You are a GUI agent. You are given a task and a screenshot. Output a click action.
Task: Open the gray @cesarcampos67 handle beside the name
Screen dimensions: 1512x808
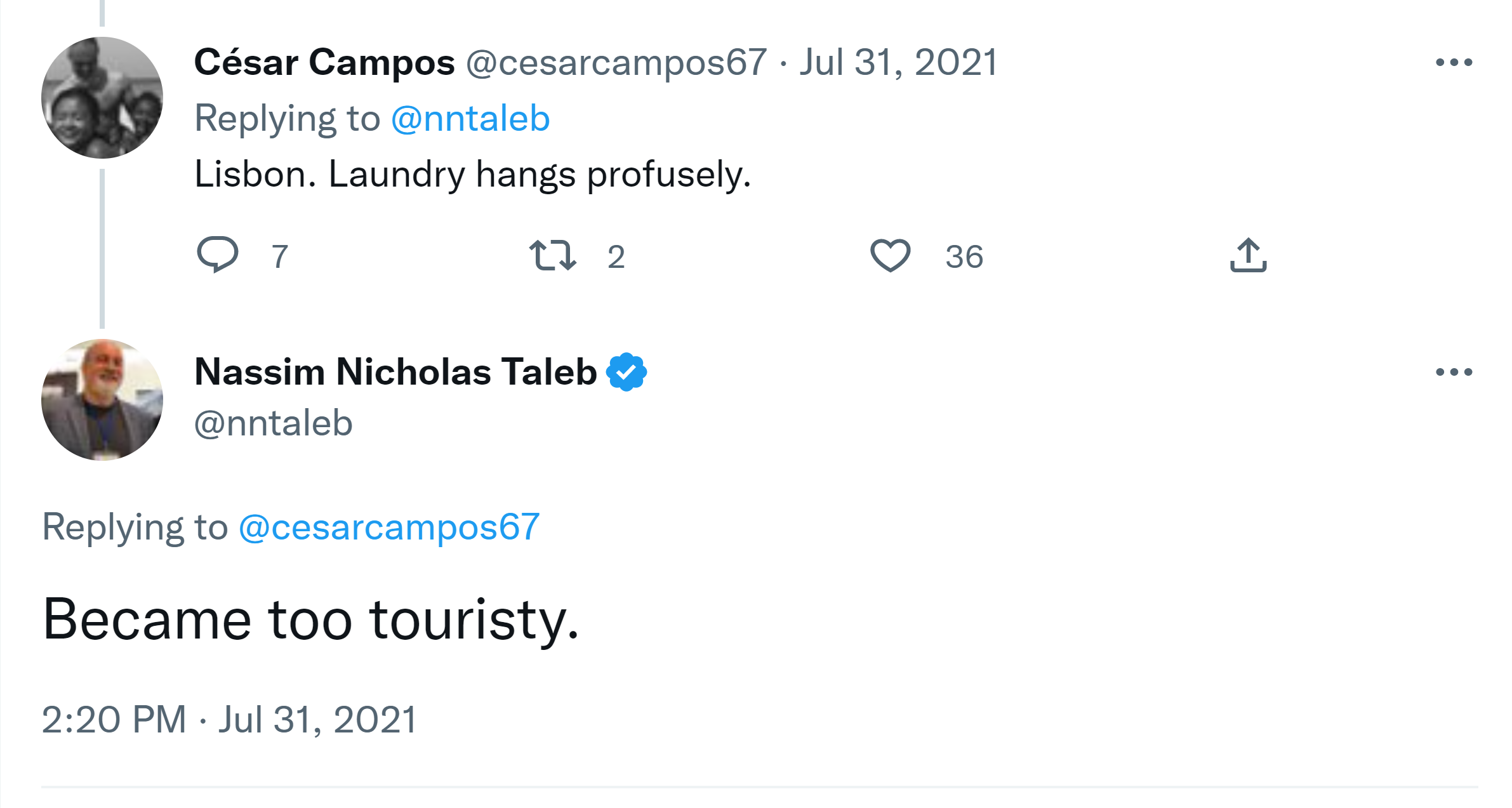616,62
